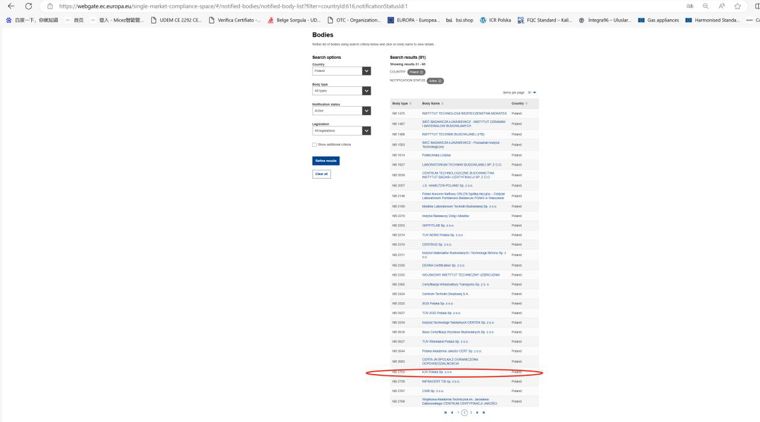Open the Integra96 bookmark

pyautogui.click(x=605, y=20)
